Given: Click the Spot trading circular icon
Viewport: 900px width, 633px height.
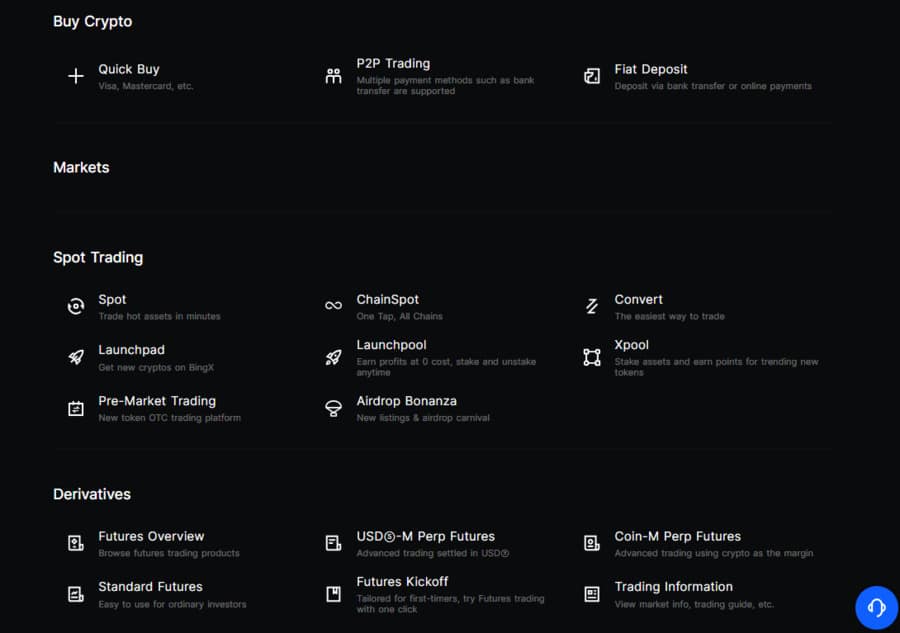Looking at the screenshot, I should tap(75, 306).
